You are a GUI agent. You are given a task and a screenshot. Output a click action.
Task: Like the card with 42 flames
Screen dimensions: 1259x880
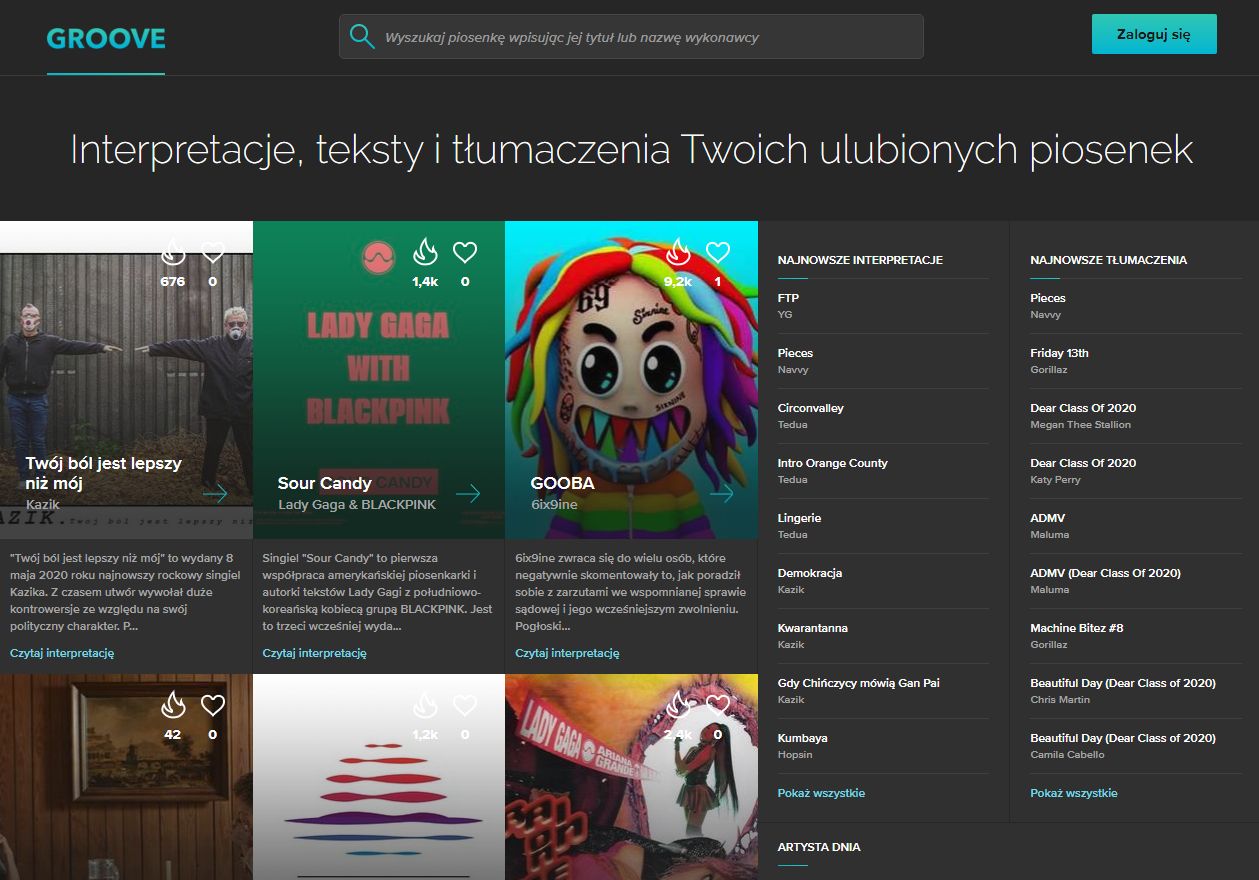pyautogui.click(x=213, y=705)
